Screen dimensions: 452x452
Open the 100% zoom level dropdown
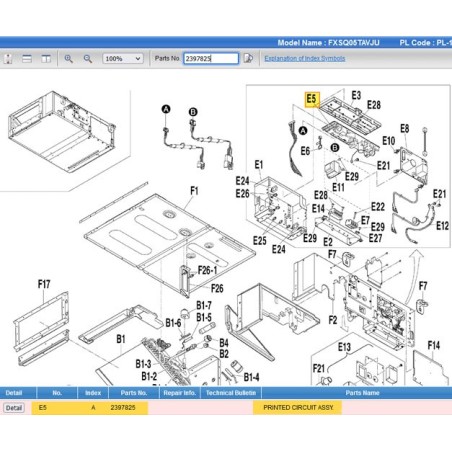point(123,59)
